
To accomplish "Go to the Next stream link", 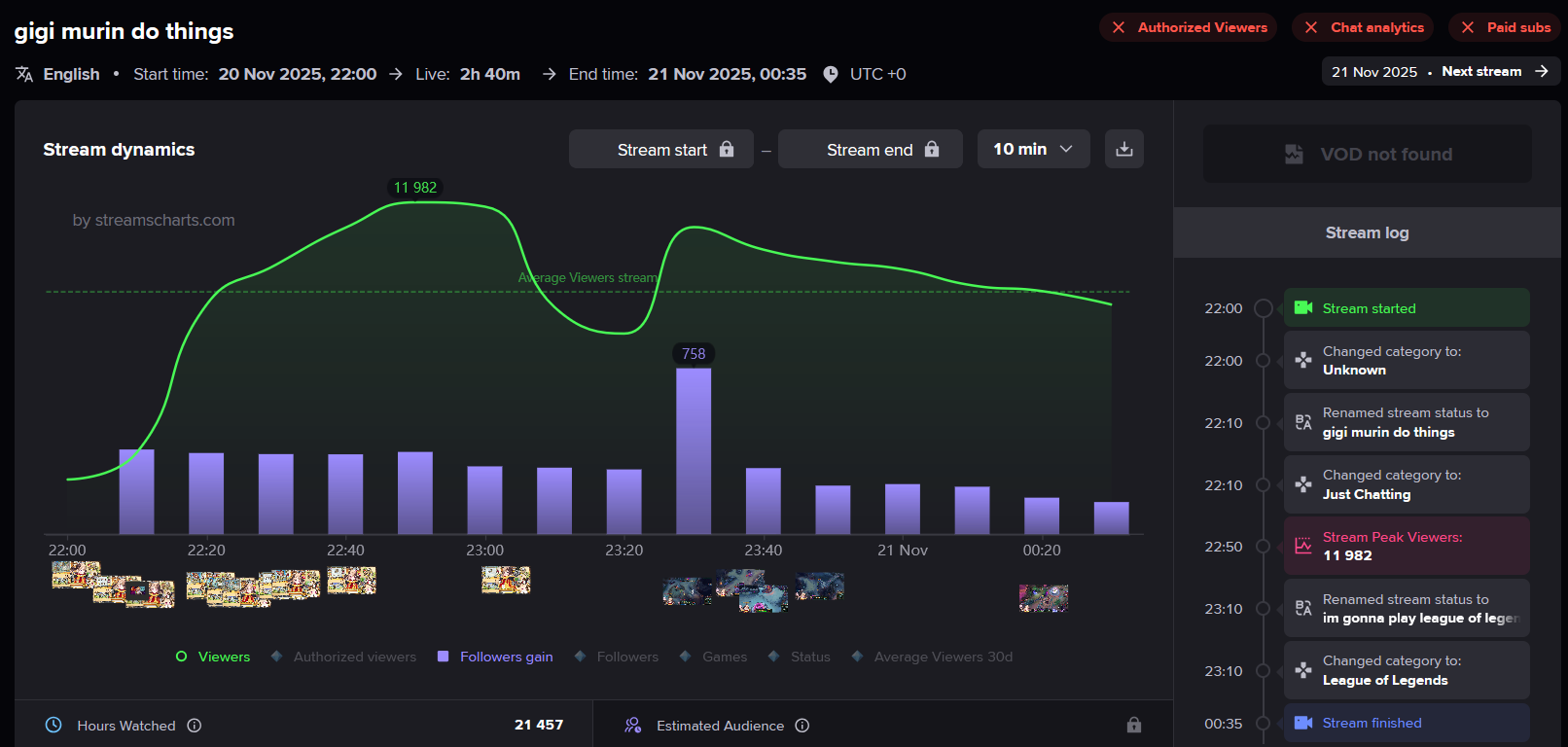I will [x=1442, y=71].
